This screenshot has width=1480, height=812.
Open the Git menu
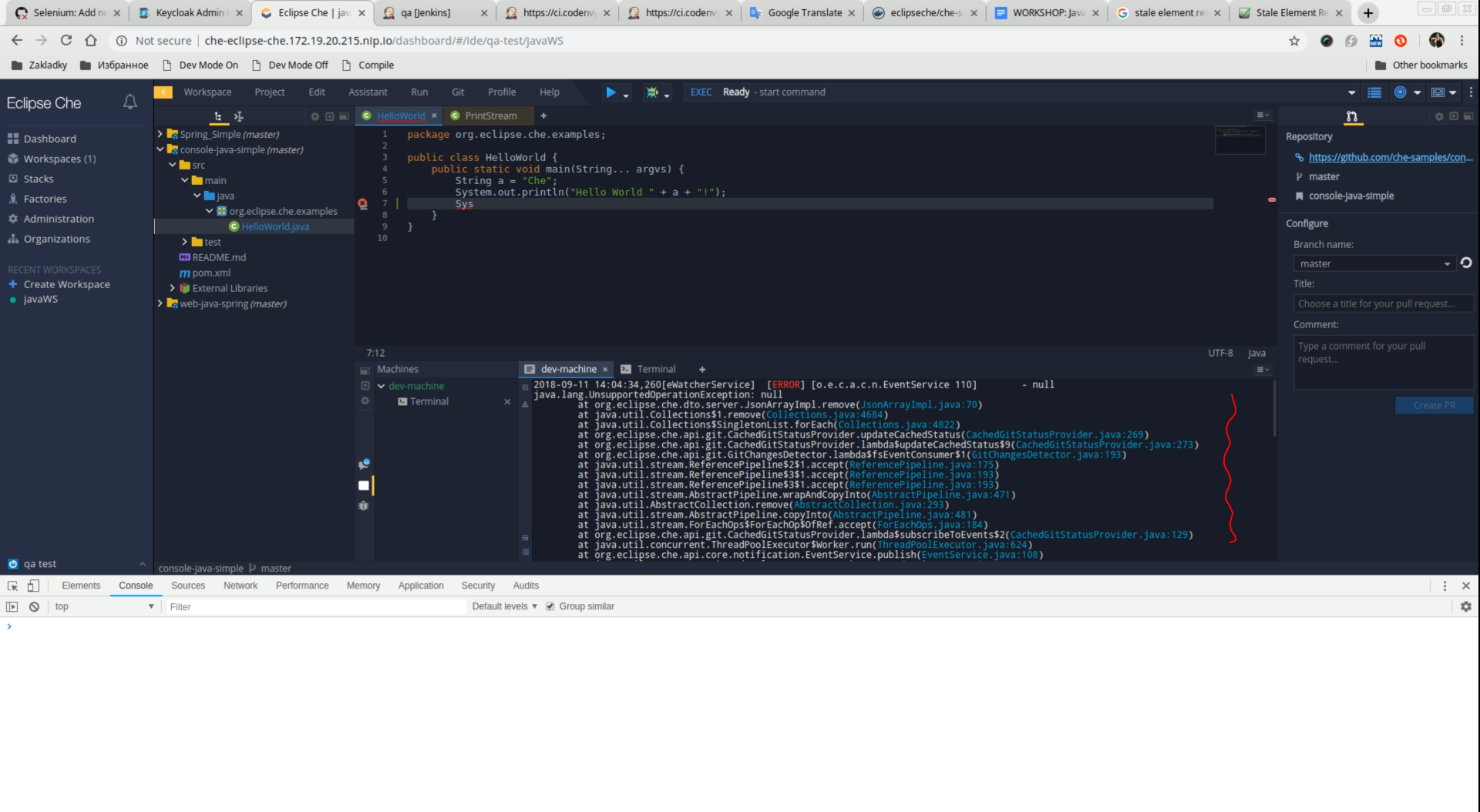[458, 92]
